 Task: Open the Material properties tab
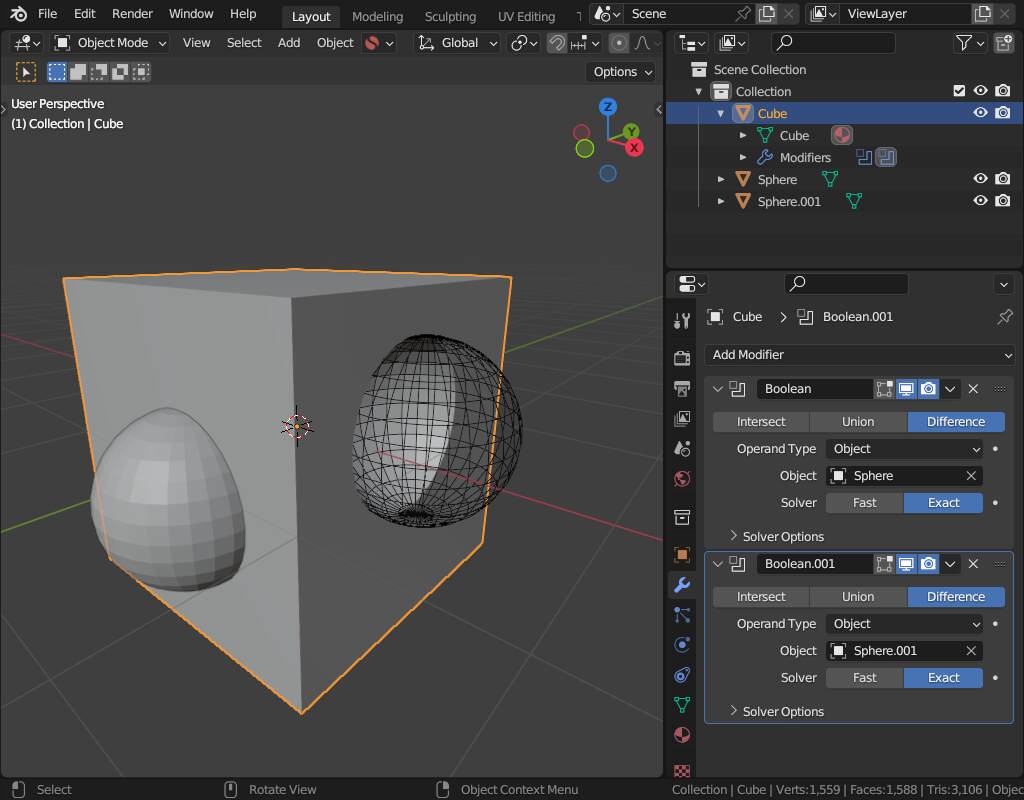point(682,735)
